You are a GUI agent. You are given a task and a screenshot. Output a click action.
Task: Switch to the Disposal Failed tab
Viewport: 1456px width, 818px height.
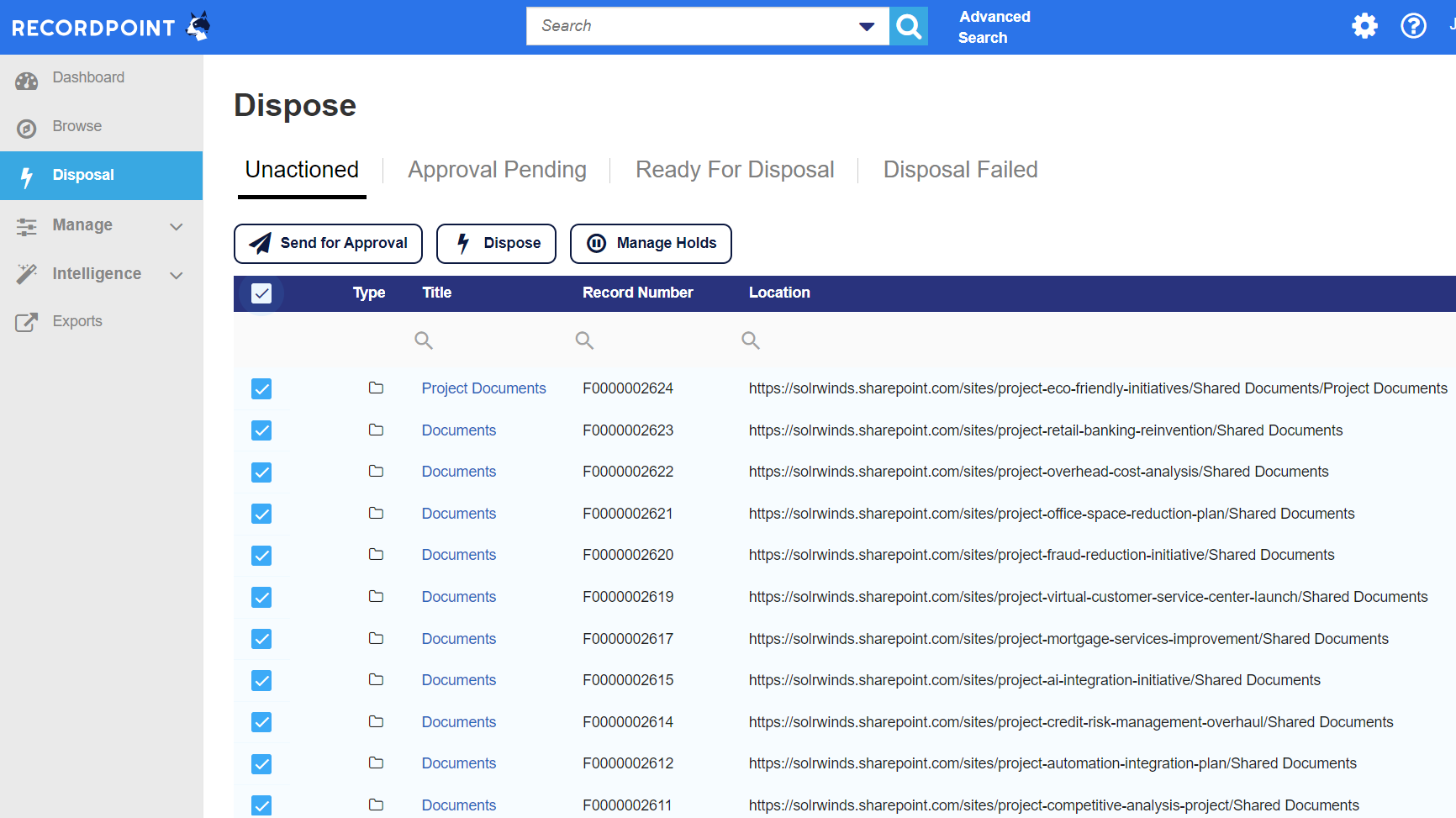(961, 170)
